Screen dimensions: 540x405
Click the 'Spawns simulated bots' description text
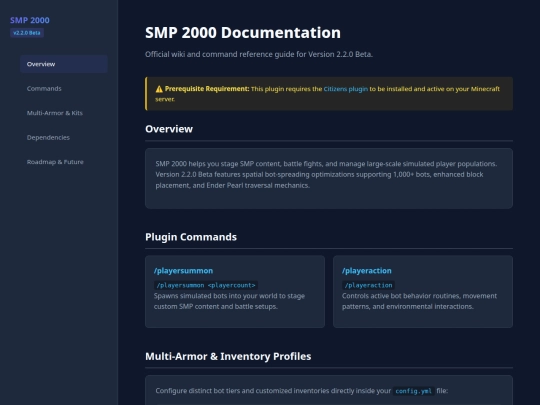point(229,301)
